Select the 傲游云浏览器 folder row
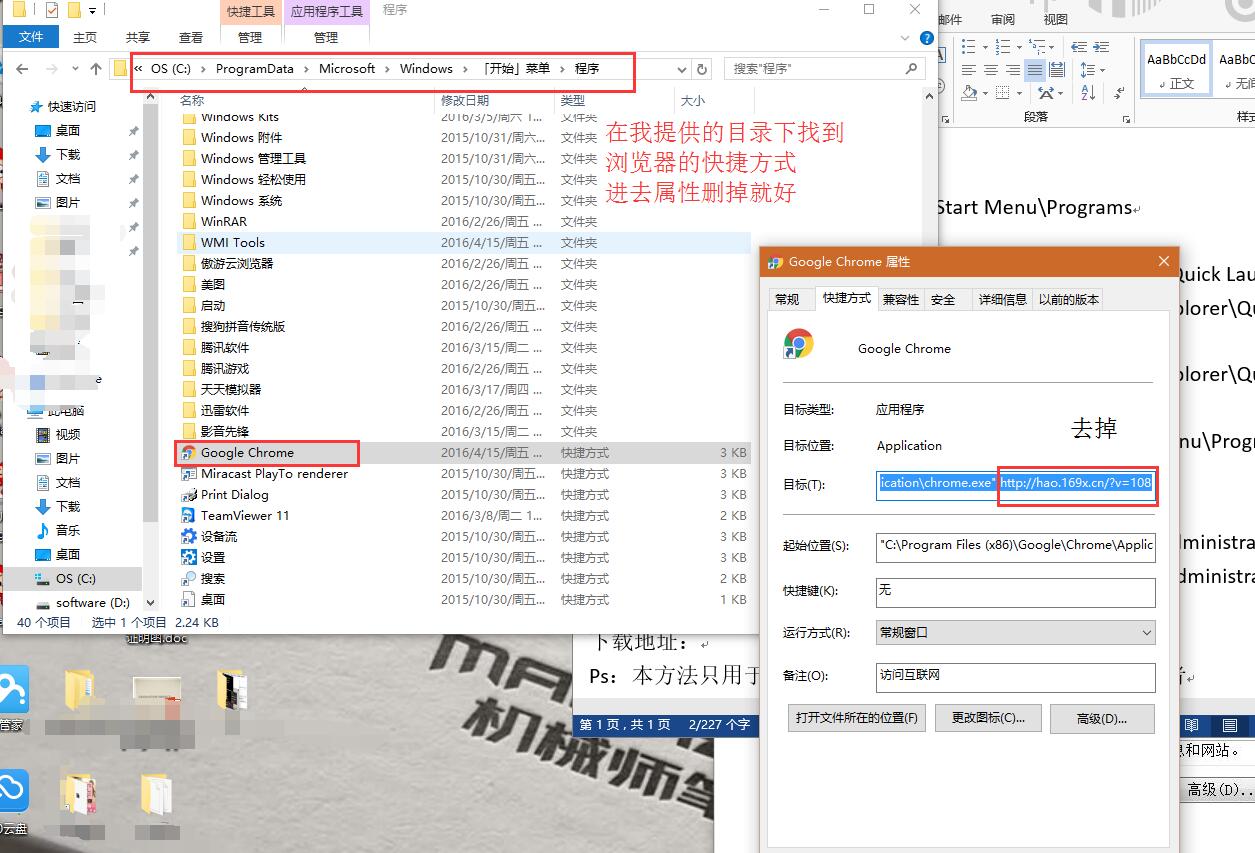Viewport: 1255px width, 853px height. click(464, 264)
